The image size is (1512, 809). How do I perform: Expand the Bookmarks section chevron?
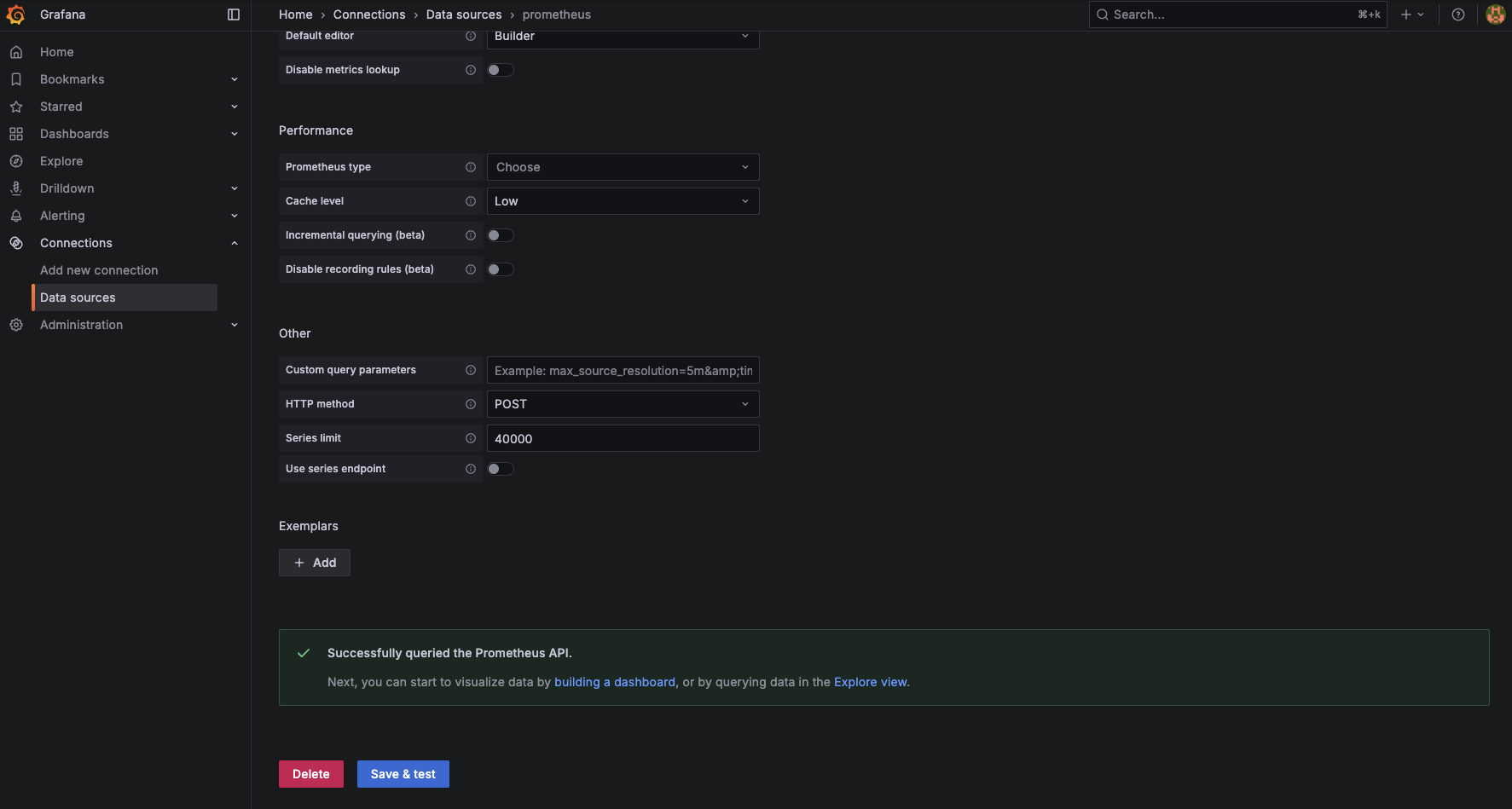point(235,79)
